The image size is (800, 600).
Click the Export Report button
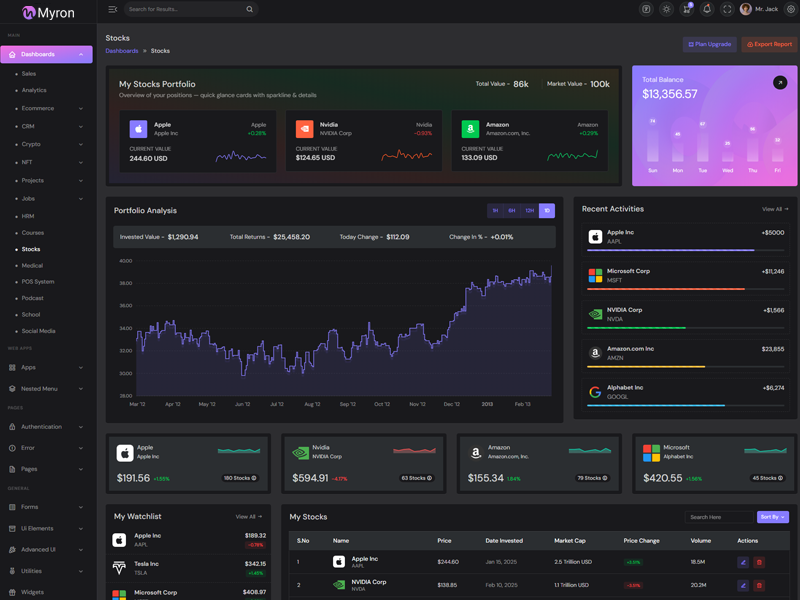pyautogui.click(x=769, y=44)
